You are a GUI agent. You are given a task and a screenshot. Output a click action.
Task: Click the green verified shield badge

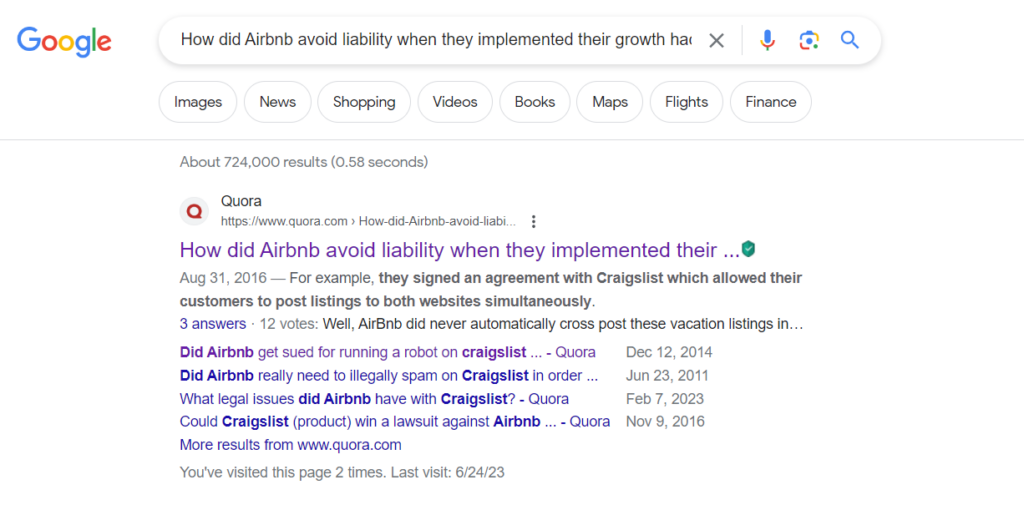coord(748,249)
